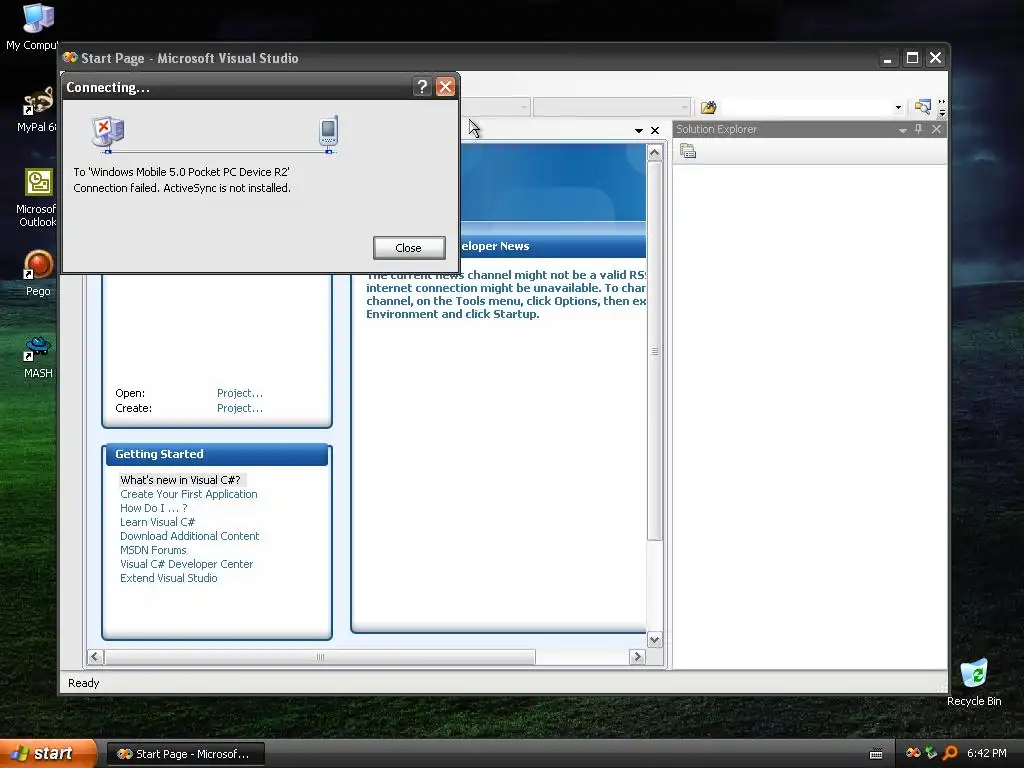Open Visual C# Developer Center link
Image resolution: width=1024 pixels, height=768 pixels.
pyautogui.click(x=186, y=564)
